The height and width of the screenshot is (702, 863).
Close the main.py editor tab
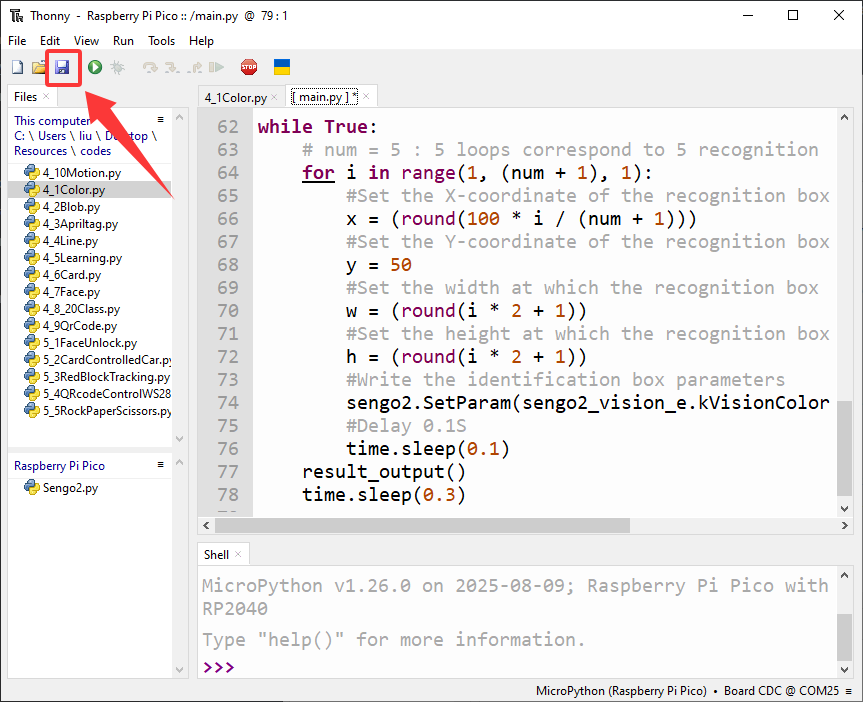(366, 97)
